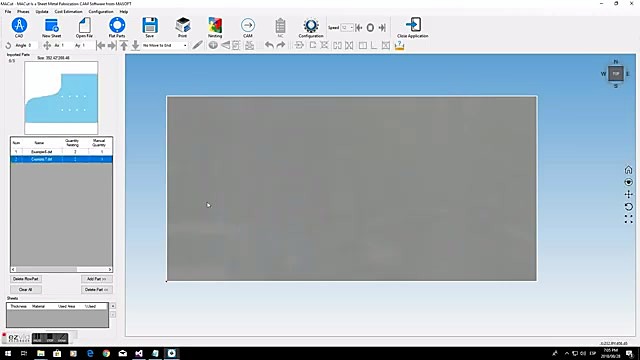Step simulation backward to start
640x360 pixels.
click(x=359, y=28)
